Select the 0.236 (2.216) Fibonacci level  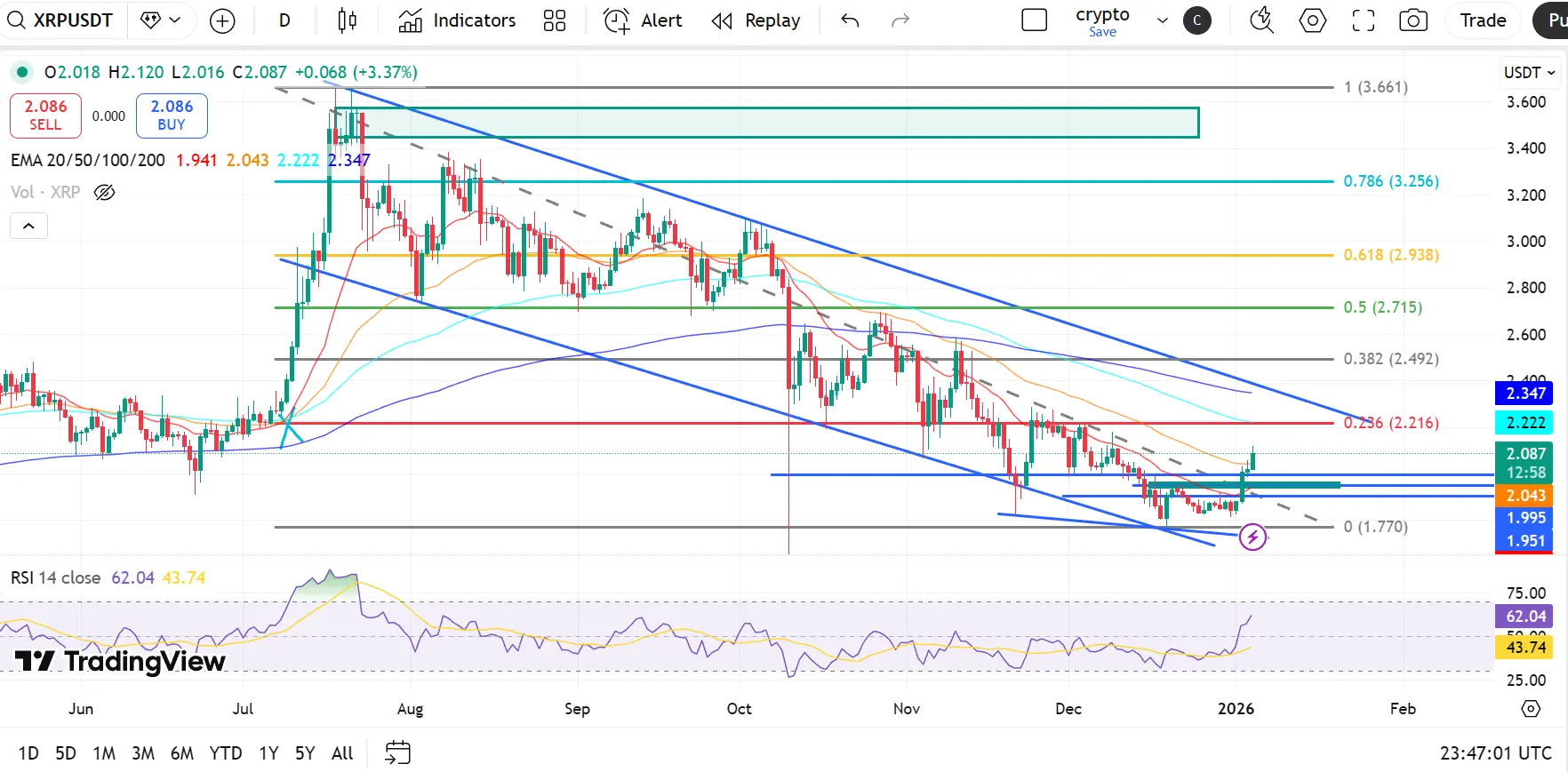[1391, 423]
